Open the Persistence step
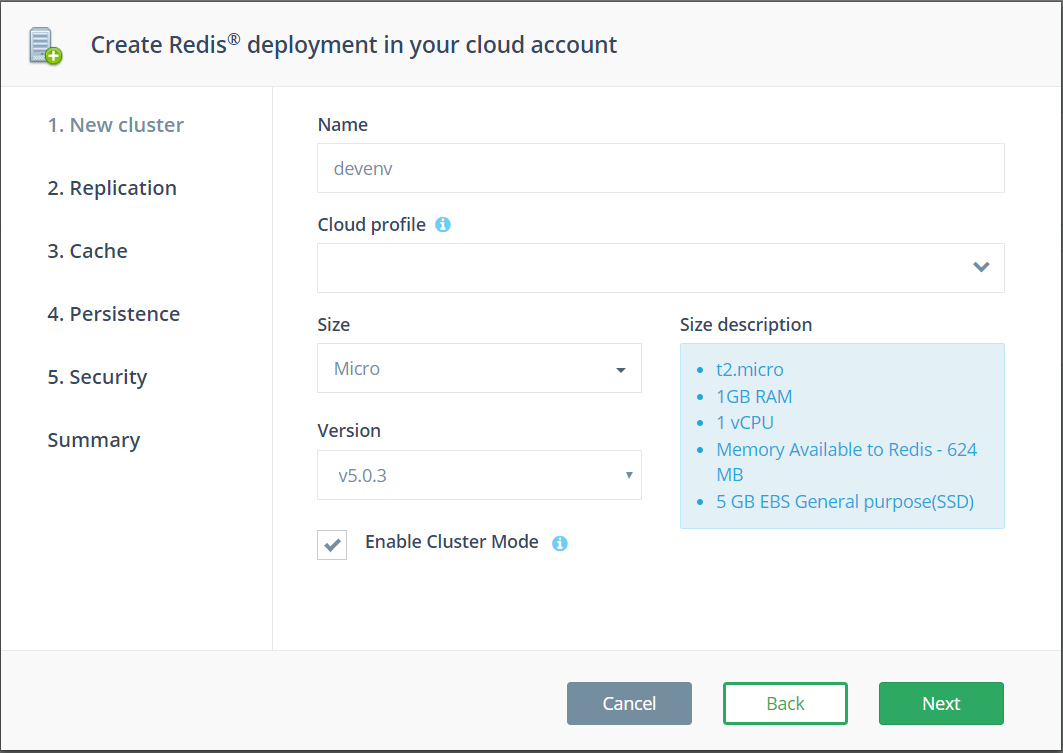 [113, 314]
